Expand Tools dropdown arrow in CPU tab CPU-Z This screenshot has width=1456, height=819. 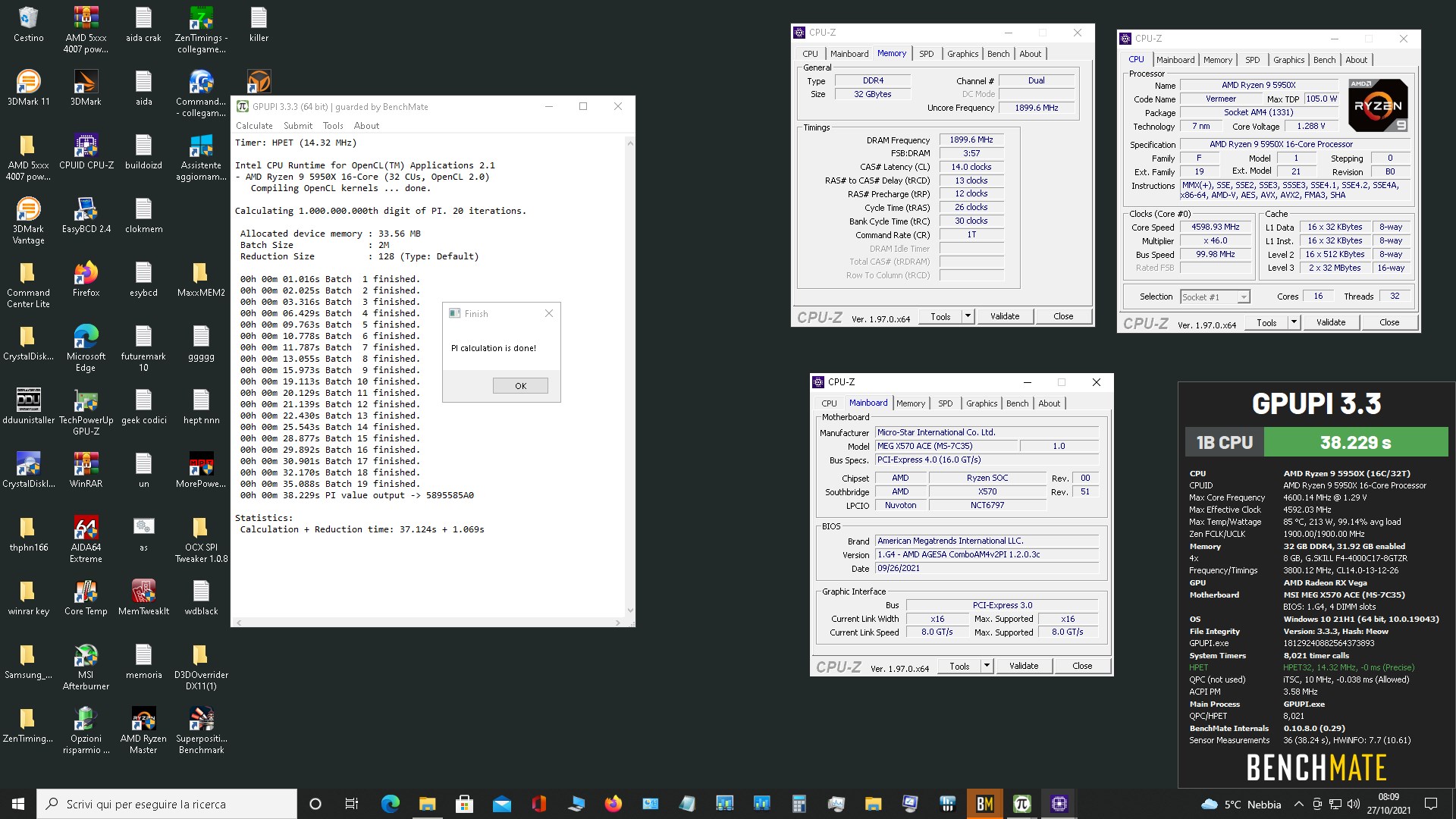[1294, 322]
